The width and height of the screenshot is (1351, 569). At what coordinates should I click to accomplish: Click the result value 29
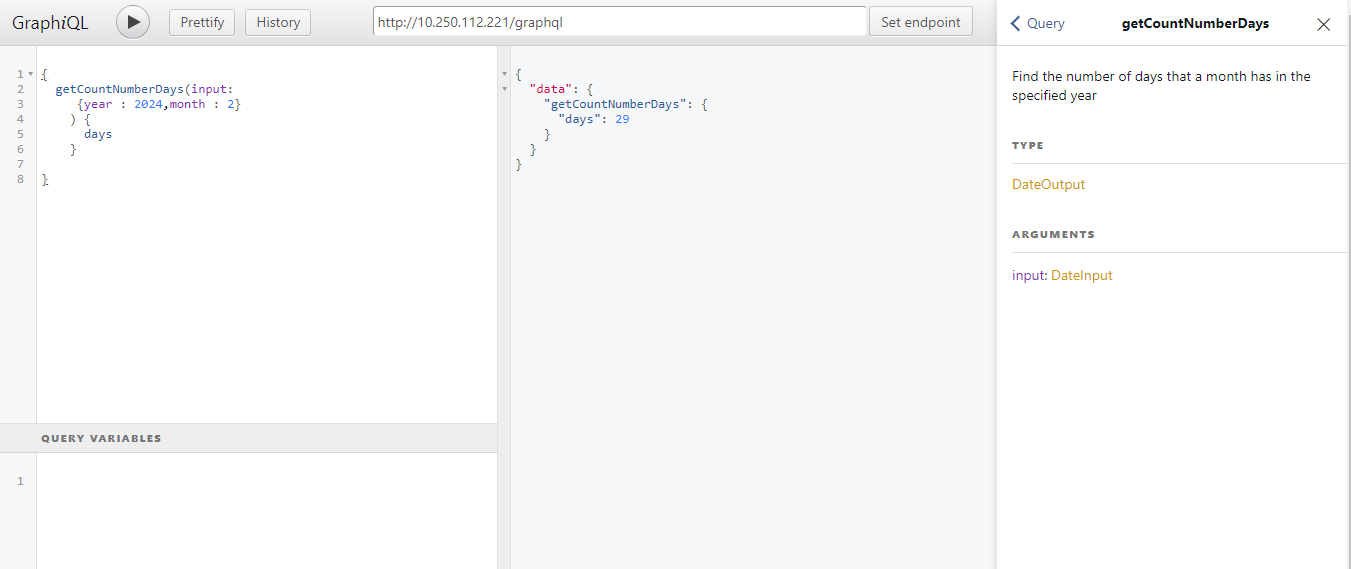point(622,119)
